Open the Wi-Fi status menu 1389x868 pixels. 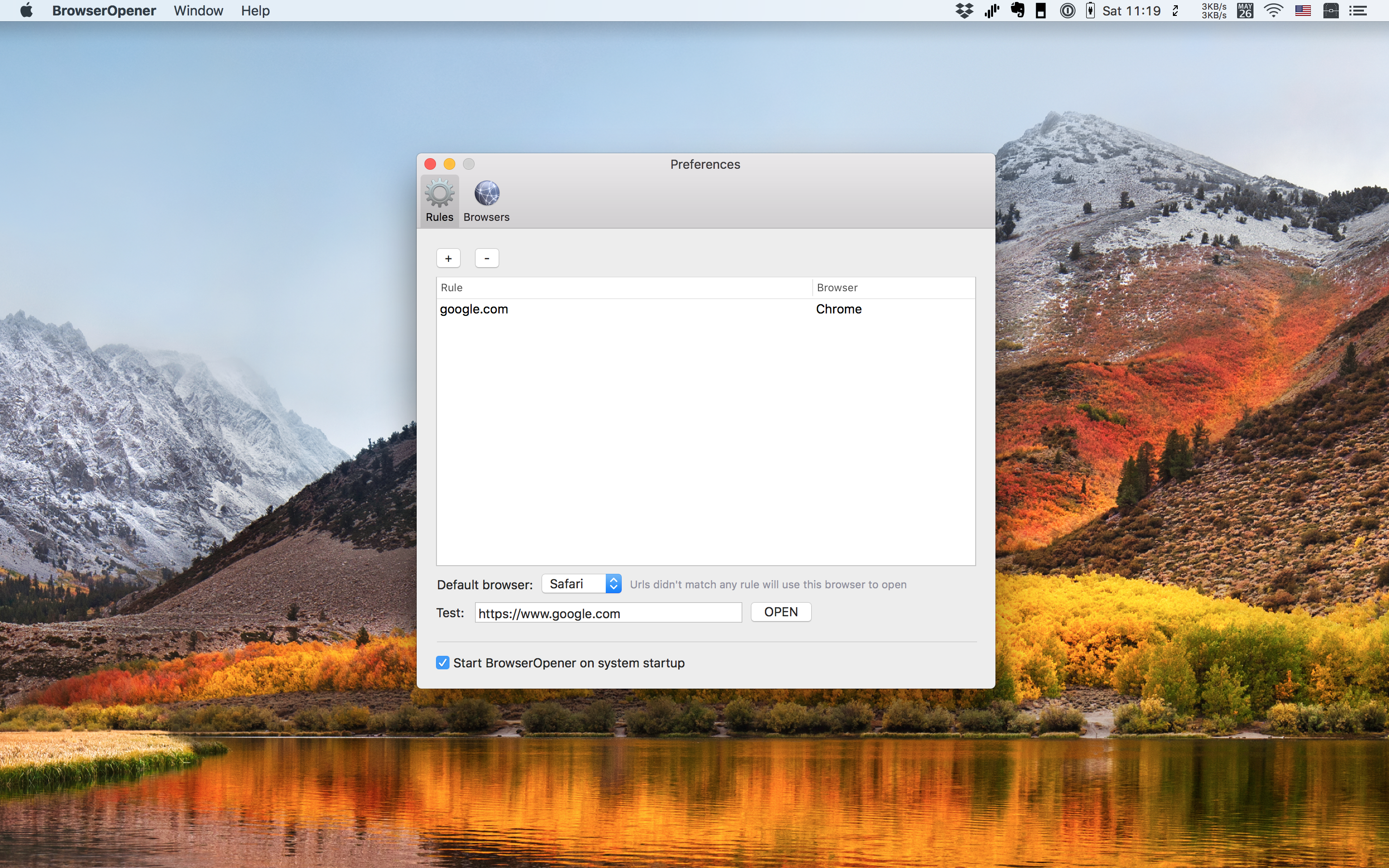pos(1274,10)
